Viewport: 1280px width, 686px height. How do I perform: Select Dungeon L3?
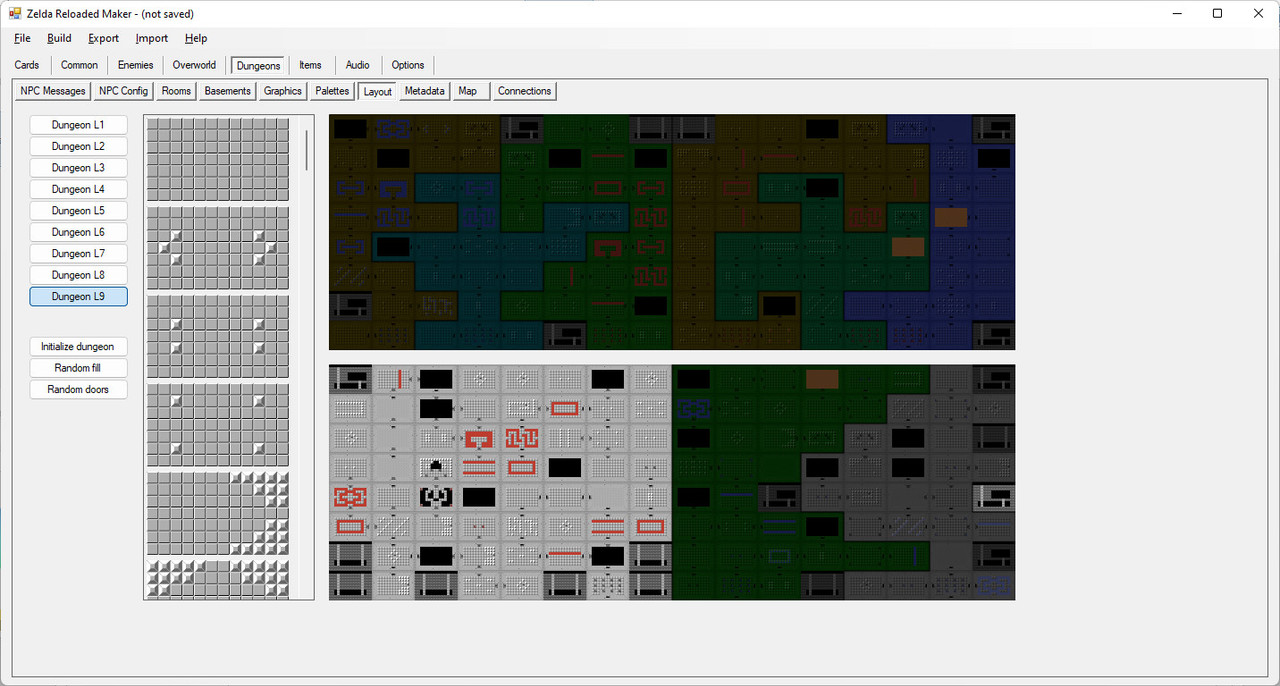pyautogui.click(x=78, y=168)
